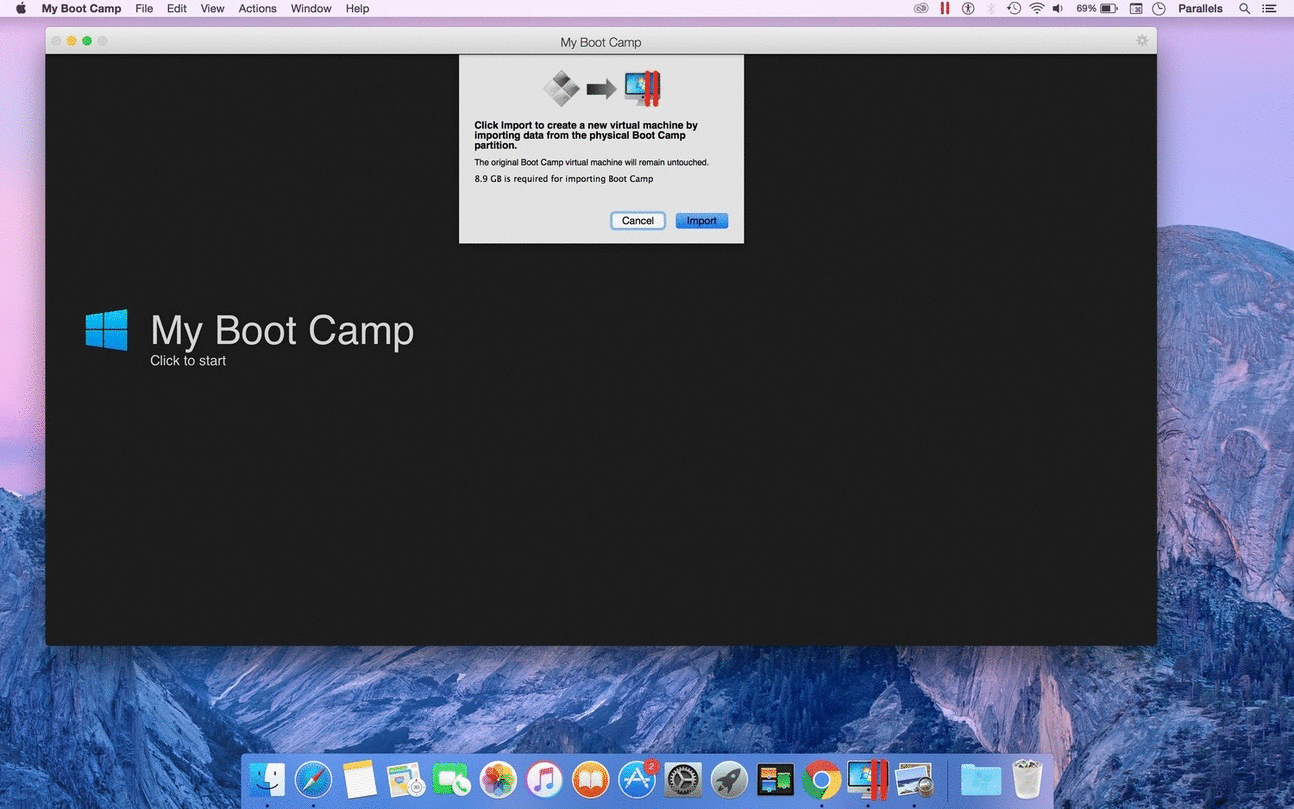Click the Boot Camp to Parallels graphic in dialog
Image resolution: width=1294 pixels, height=809 pixels.
(x=601, y=89)
